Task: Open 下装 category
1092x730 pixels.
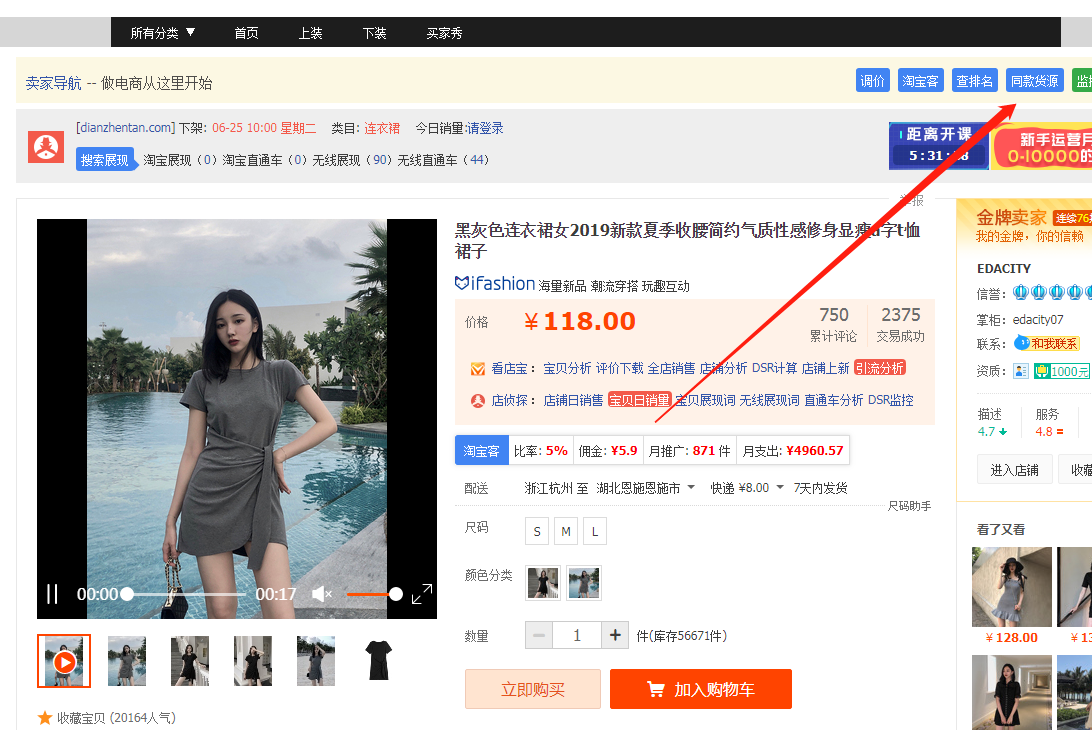Action: tap(374, 33)
